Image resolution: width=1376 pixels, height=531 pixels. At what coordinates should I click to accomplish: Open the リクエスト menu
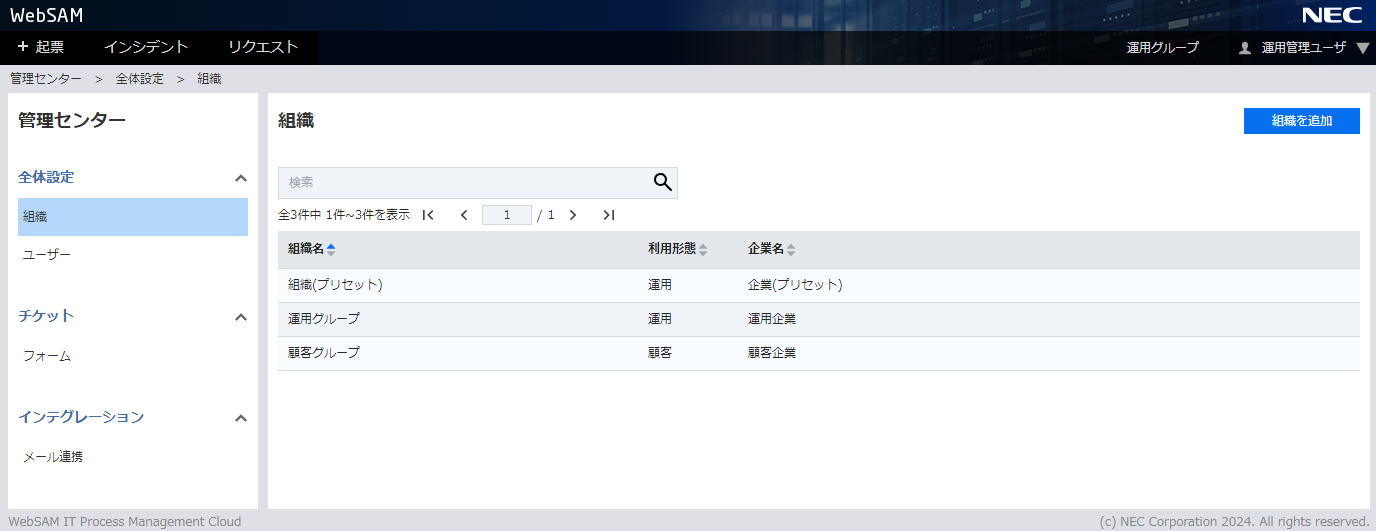pos(263,47)
